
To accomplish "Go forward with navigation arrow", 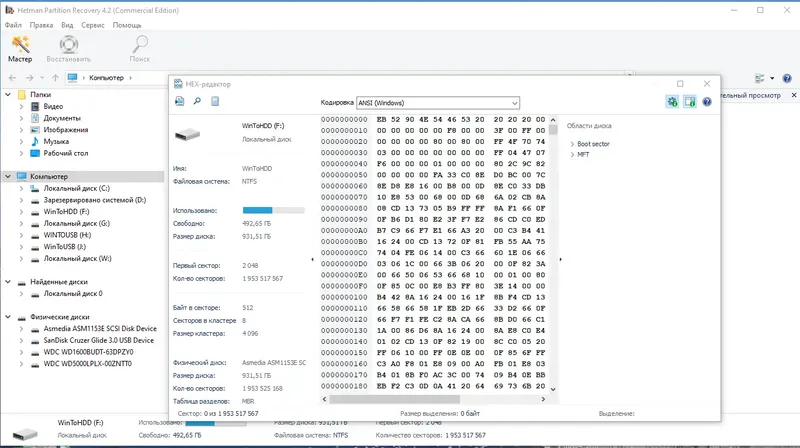I will [29, 78].
